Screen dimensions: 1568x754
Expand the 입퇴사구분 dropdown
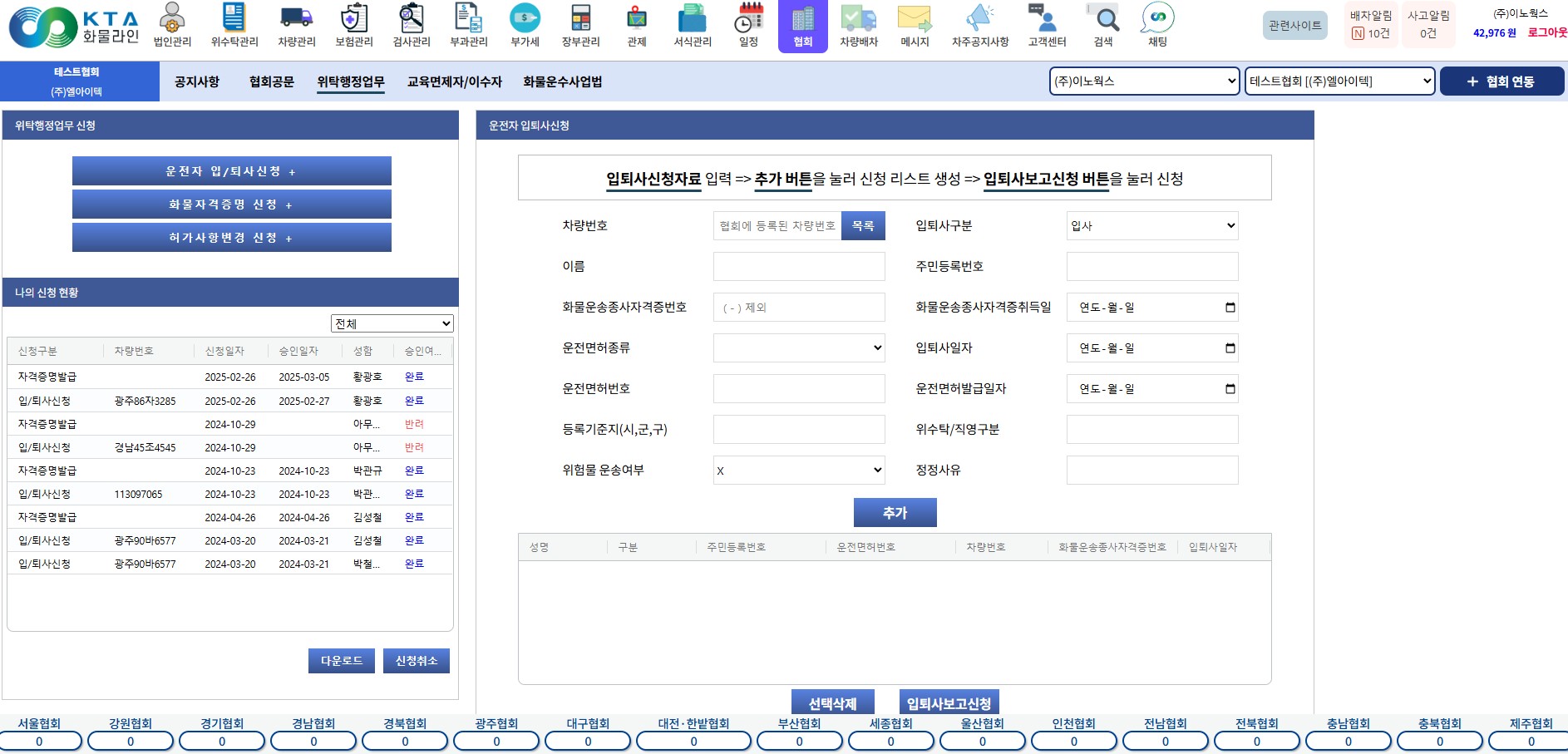pos(1151,226)
